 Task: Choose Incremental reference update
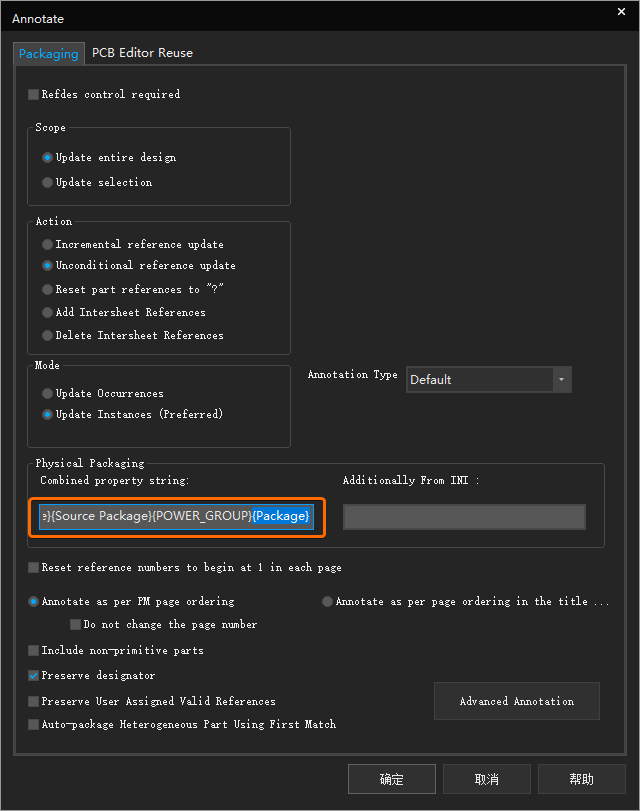48,245
